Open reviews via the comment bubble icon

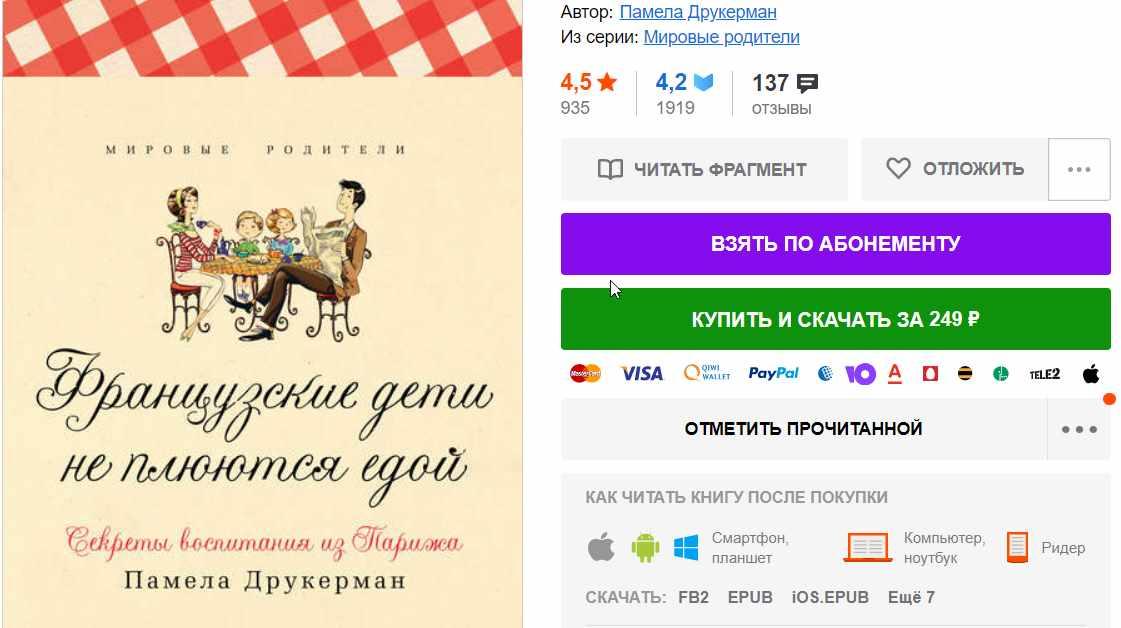pos(807,84)
